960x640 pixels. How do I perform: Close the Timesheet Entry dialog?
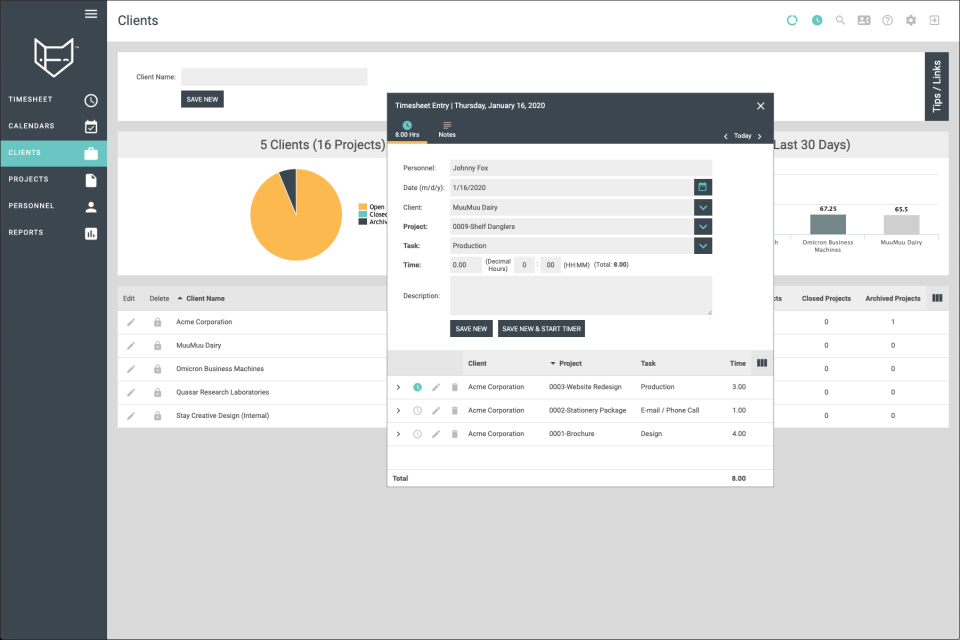click(x=760, y=106)
